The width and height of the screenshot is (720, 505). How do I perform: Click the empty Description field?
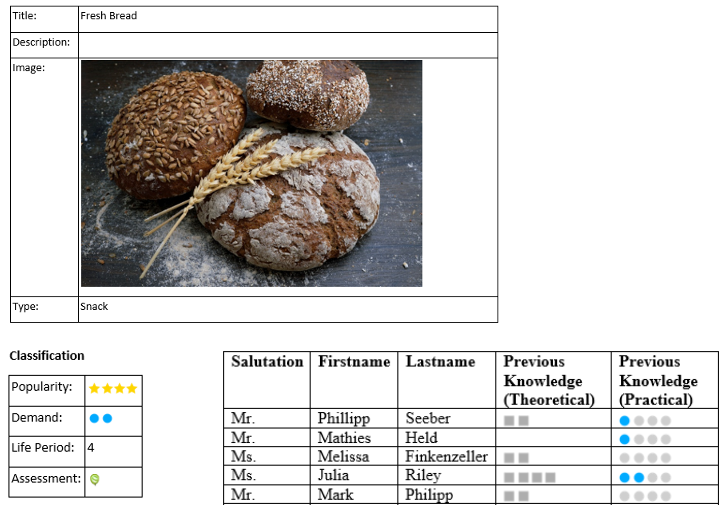(286, 44)
